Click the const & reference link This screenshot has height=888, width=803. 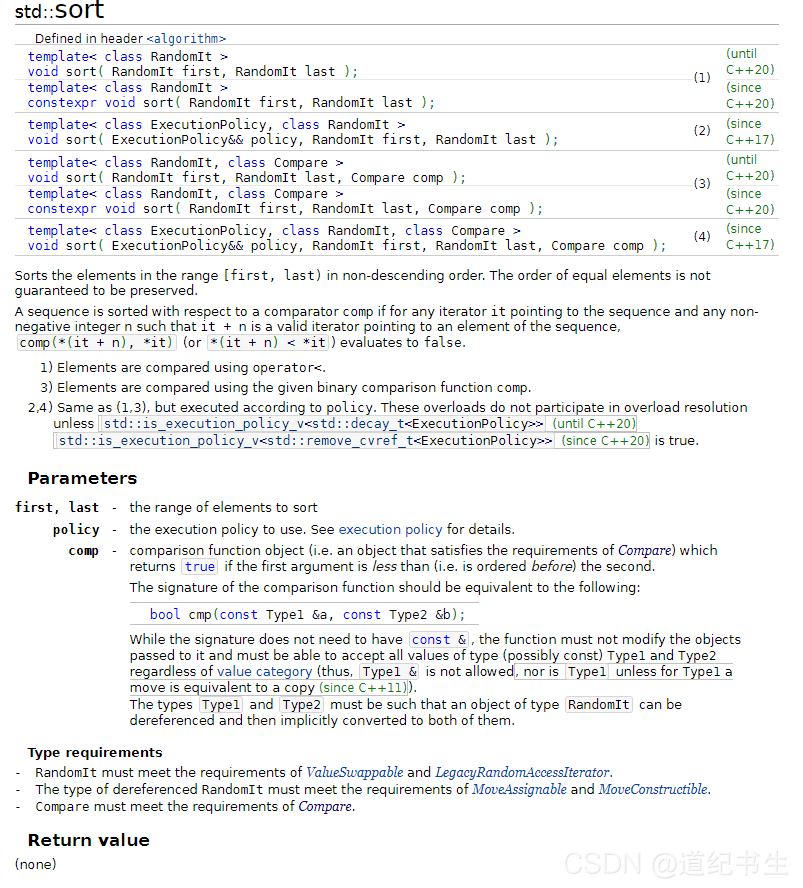(437, 639)
